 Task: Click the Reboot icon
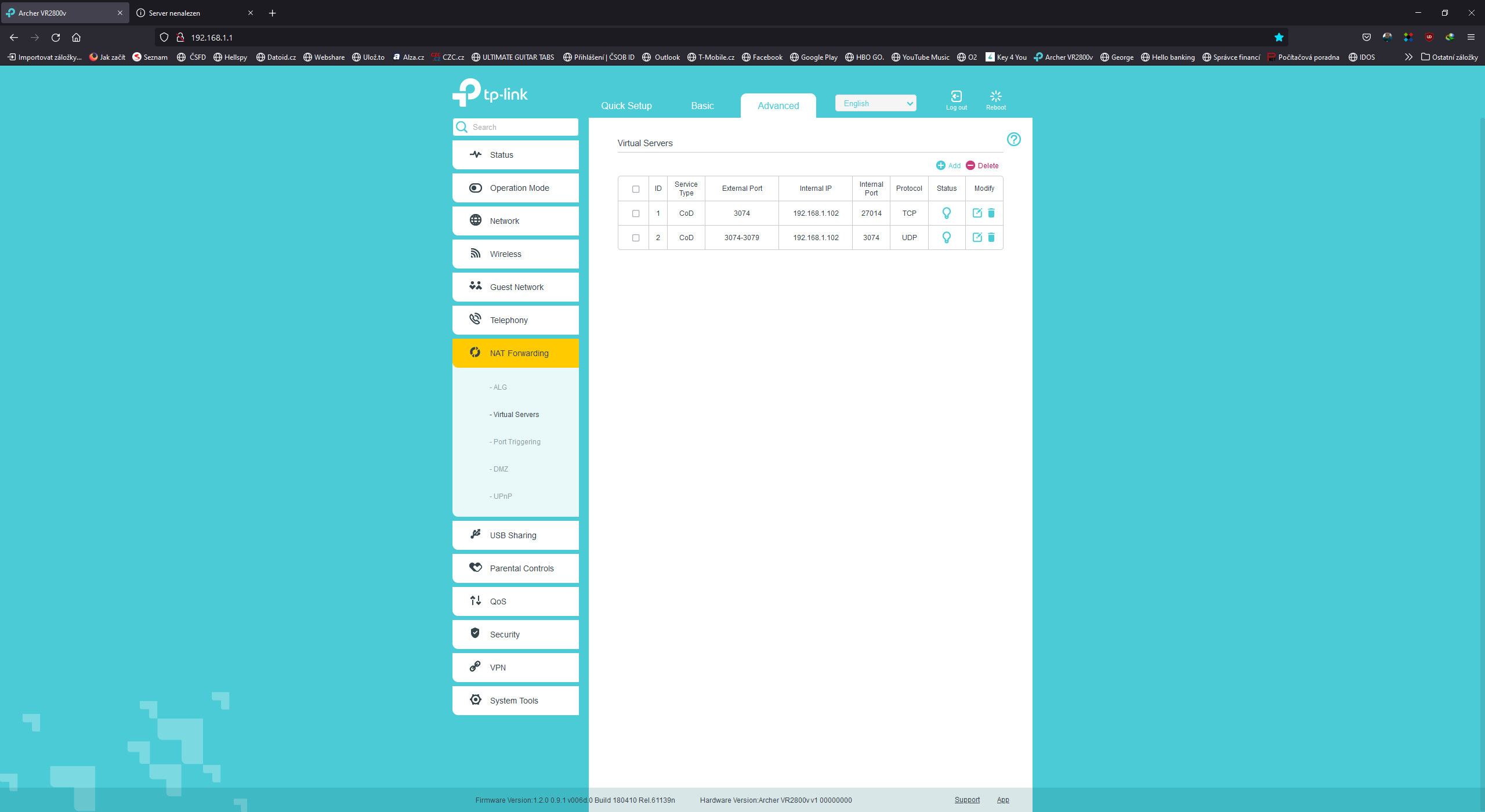pyautogui.click(x=996, y=97)
